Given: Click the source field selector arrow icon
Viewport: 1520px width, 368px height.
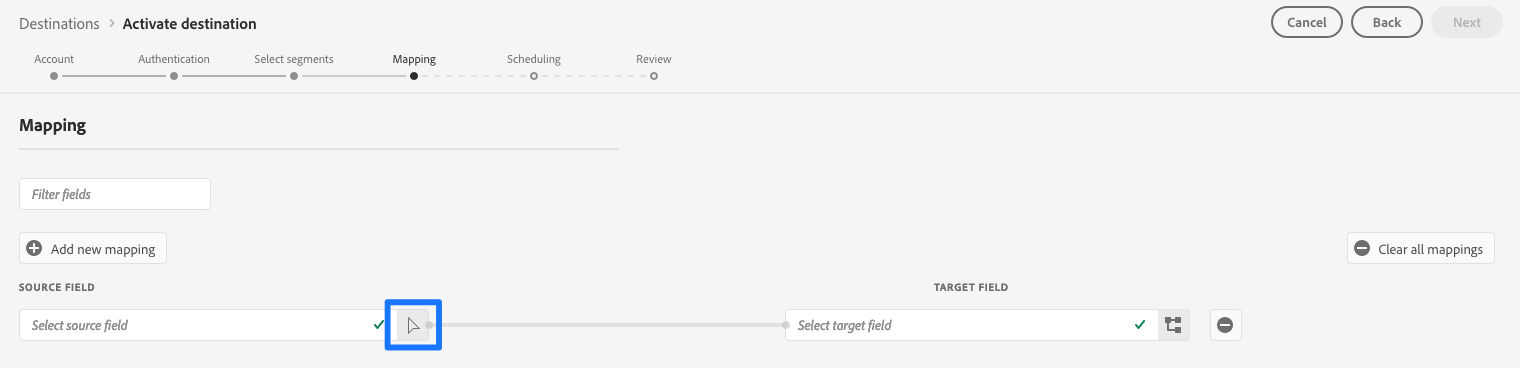Looking at the screenshot, I should 413,325.
